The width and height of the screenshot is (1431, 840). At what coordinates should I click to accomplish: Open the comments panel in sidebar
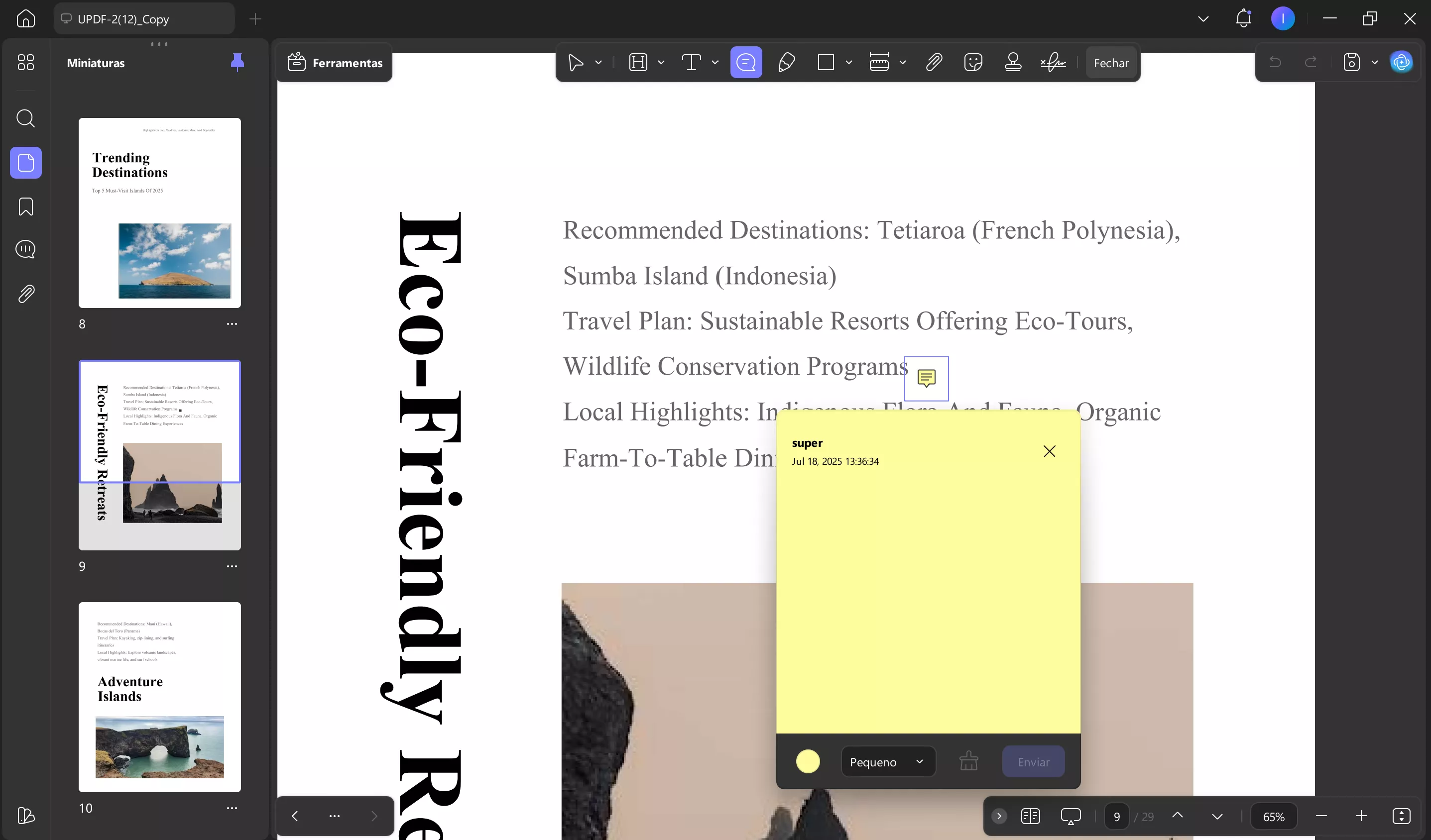pos(25,250)
